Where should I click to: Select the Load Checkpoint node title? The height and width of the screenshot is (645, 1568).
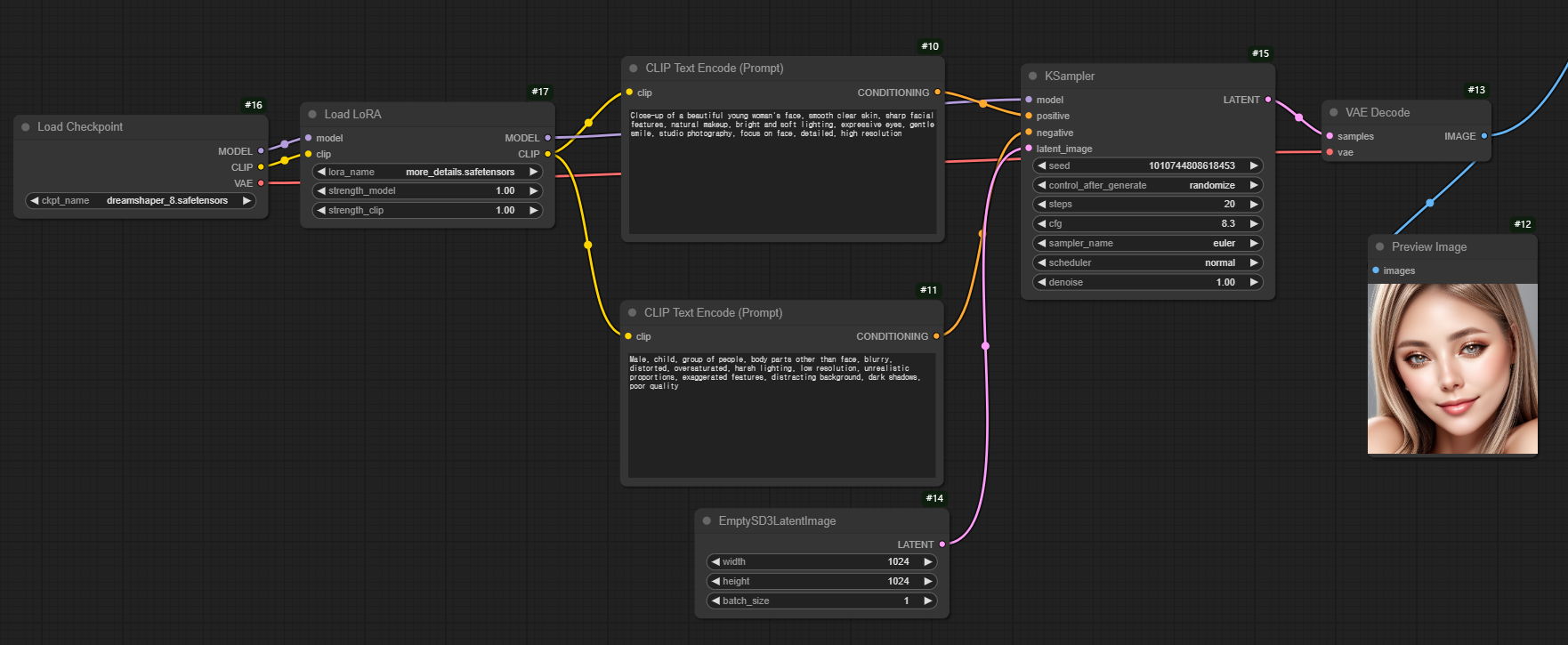pos(80,127)
